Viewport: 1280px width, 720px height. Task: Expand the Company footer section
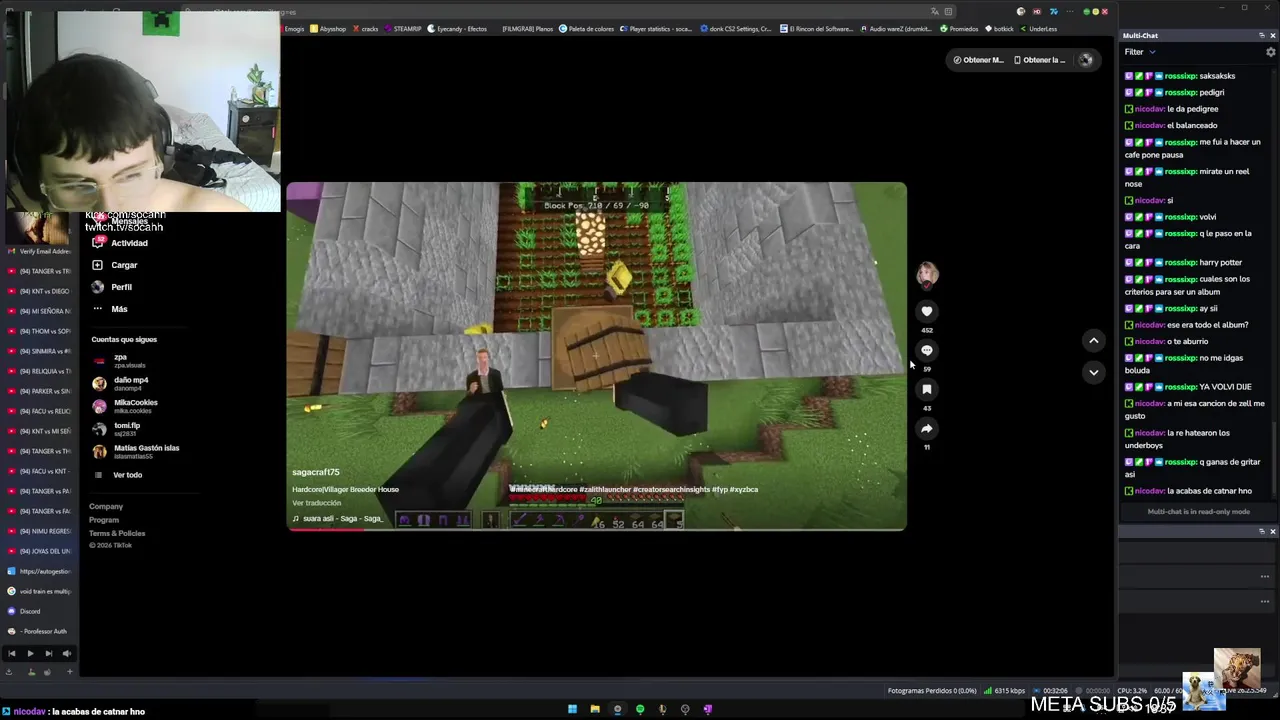point(106,506)
